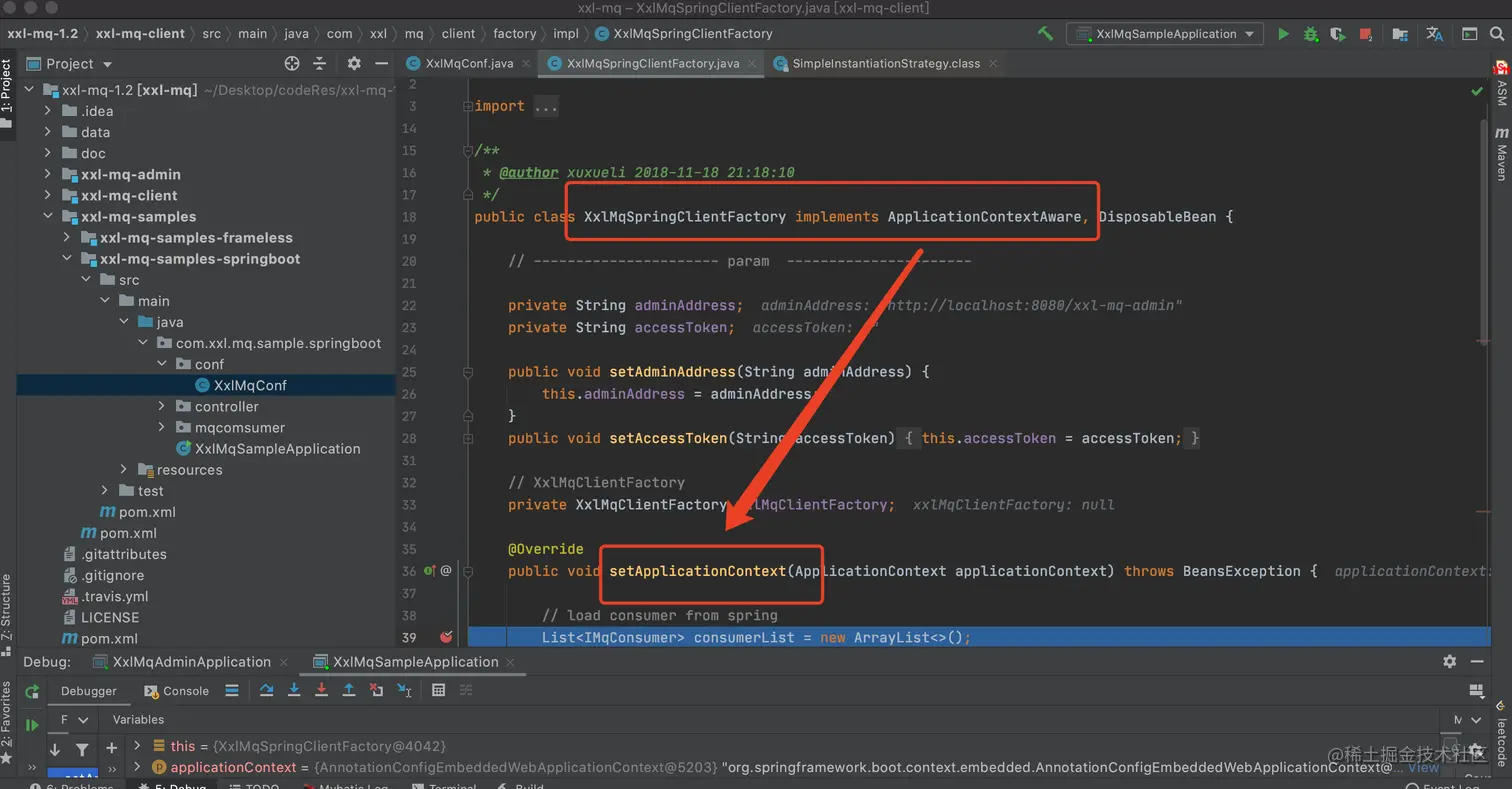
Task: Build project with the hammer icon
Action: pos(1045,34)
